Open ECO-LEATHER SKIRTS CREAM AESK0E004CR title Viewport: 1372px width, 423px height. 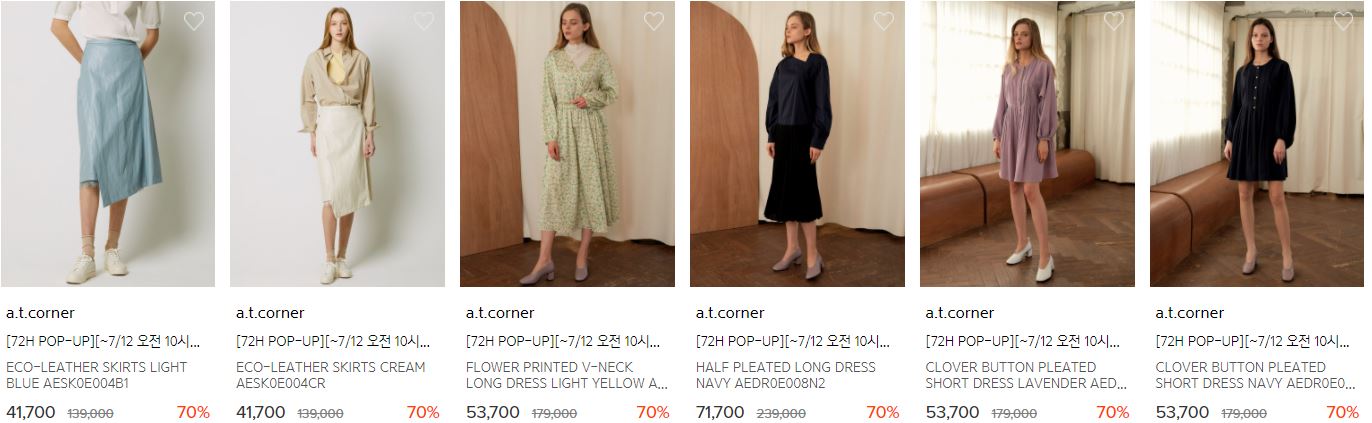[330, 375]
